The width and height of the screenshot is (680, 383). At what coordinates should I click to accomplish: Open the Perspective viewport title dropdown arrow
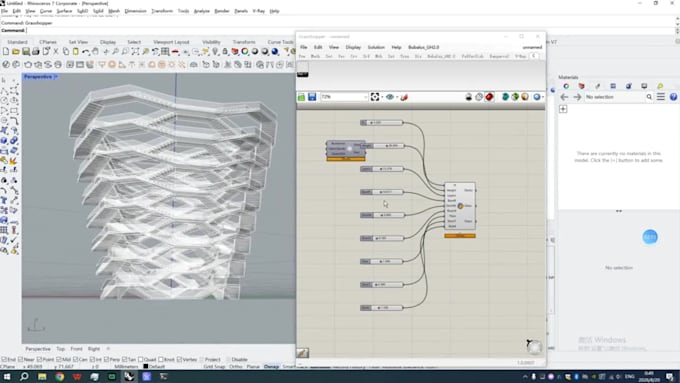(56, 77)
